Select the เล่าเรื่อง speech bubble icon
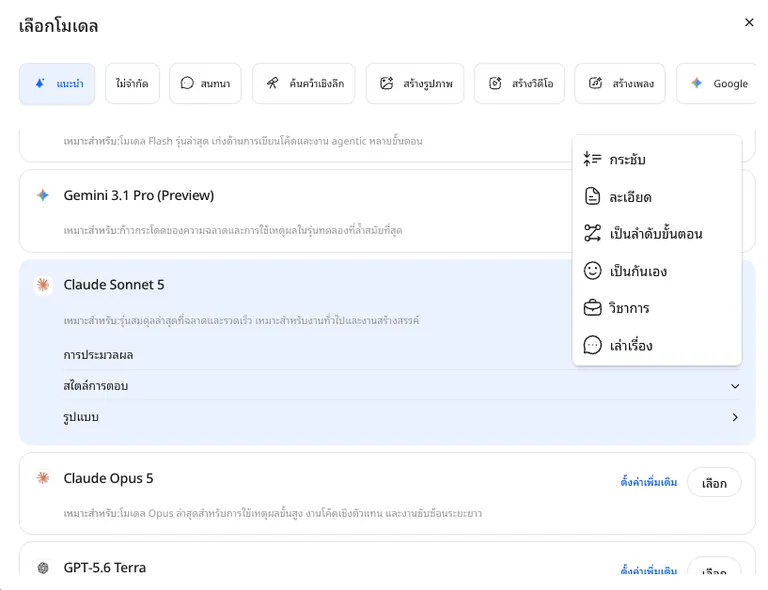The image size is (768, 590). coord(592,345)
